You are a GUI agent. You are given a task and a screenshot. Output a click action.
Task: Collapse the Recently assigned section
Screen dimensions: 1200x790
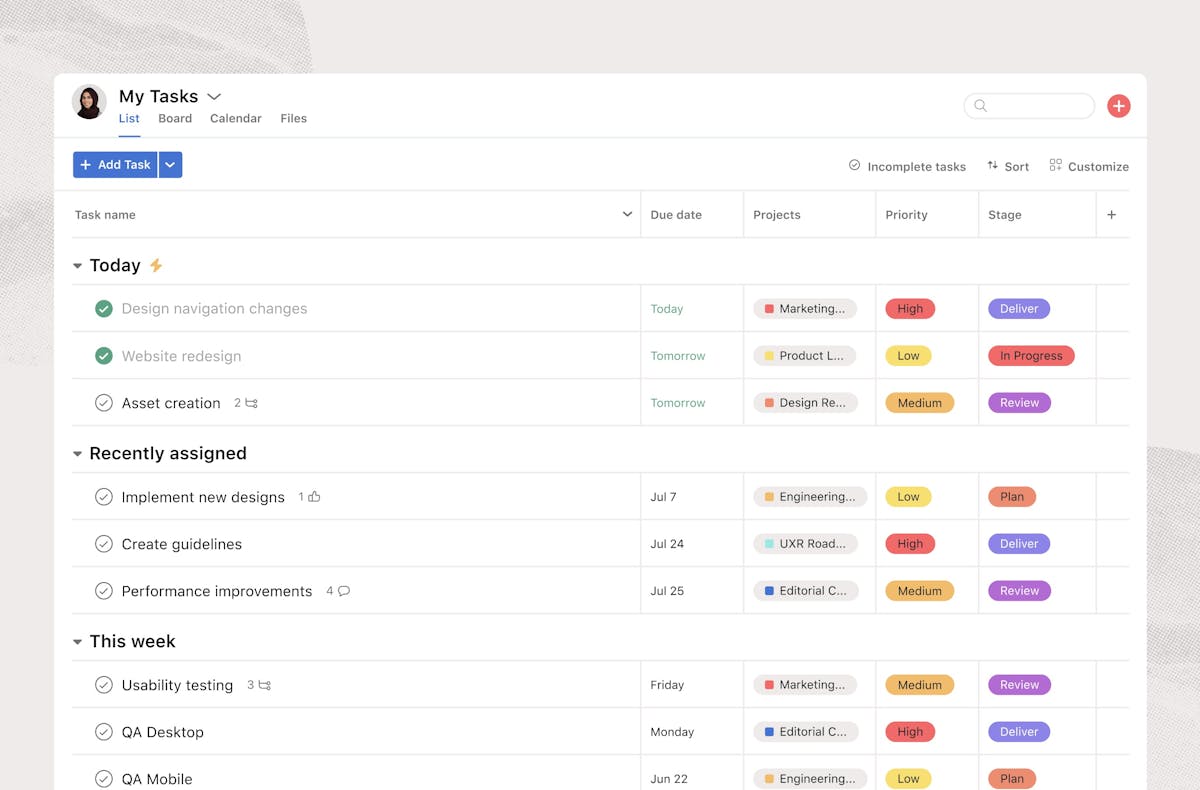point(77,454)
